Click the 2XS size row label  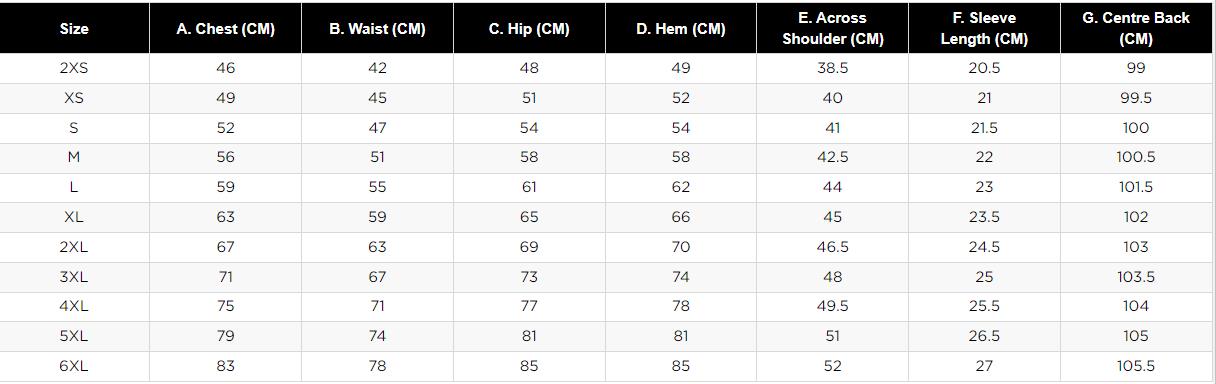coord(74,68)
